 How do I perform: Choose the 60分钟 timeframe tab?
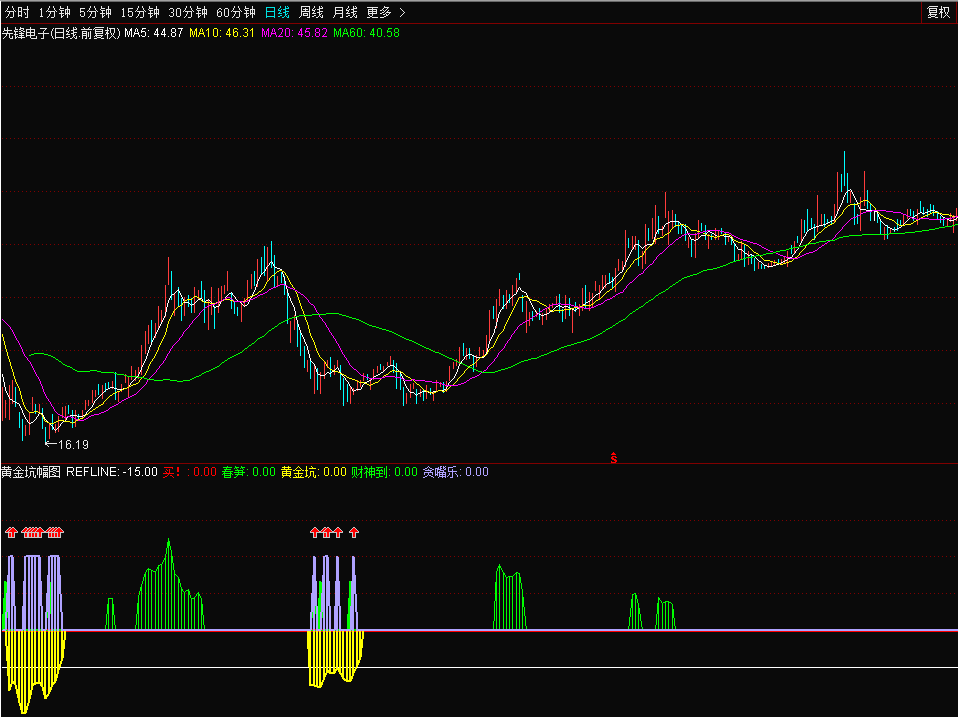pyautogui.click(x=236, y=13)
